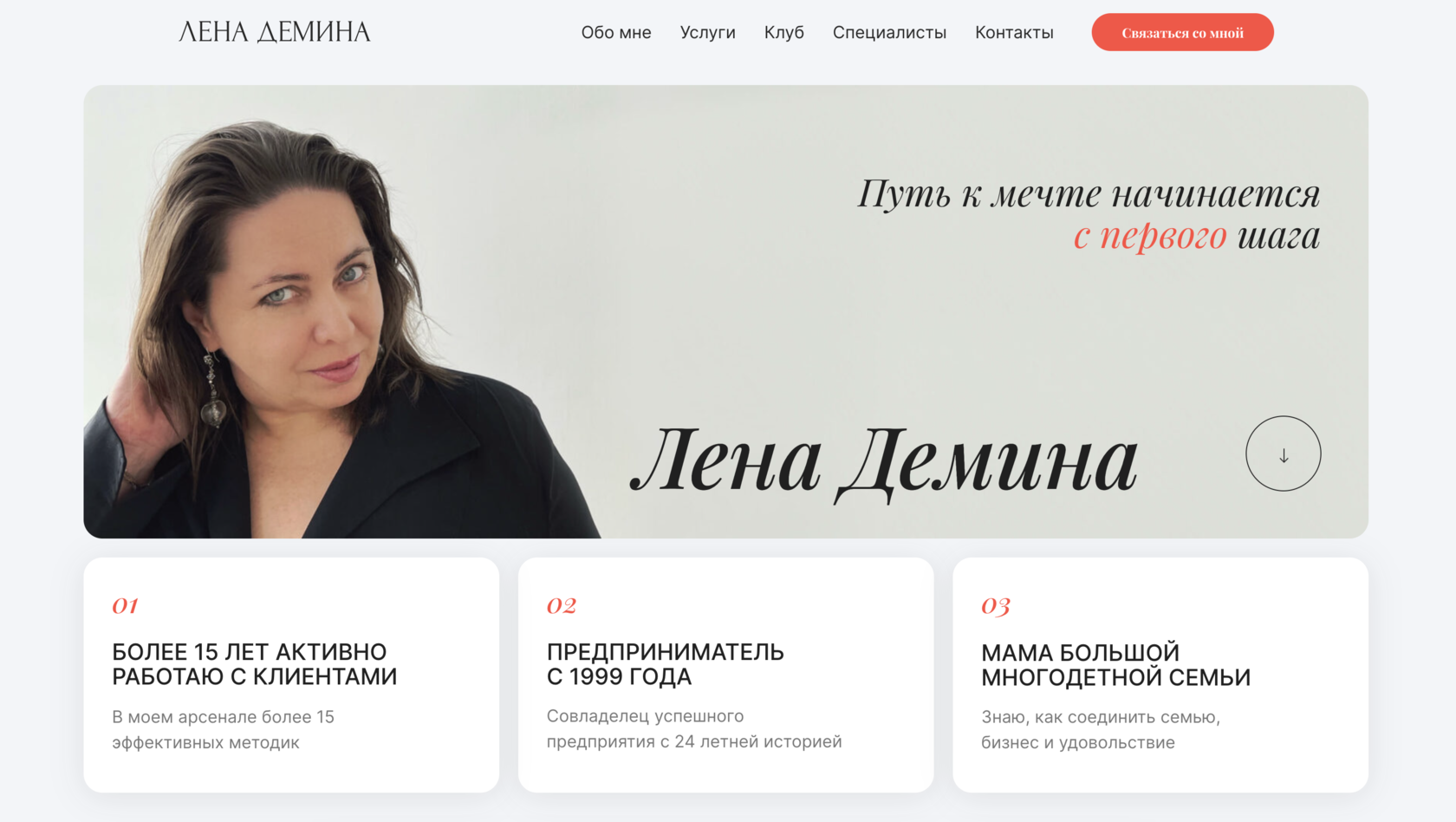
Task: Click text 'Знаю, как соединить семью'
Action: pyautogui.click(x=1101, y=717)
